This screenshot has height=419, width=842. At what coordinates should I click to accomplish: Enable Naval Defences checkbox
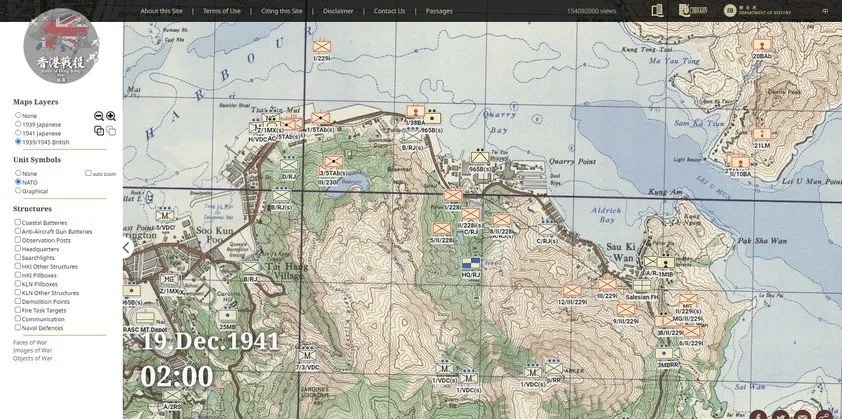point(18,327)
